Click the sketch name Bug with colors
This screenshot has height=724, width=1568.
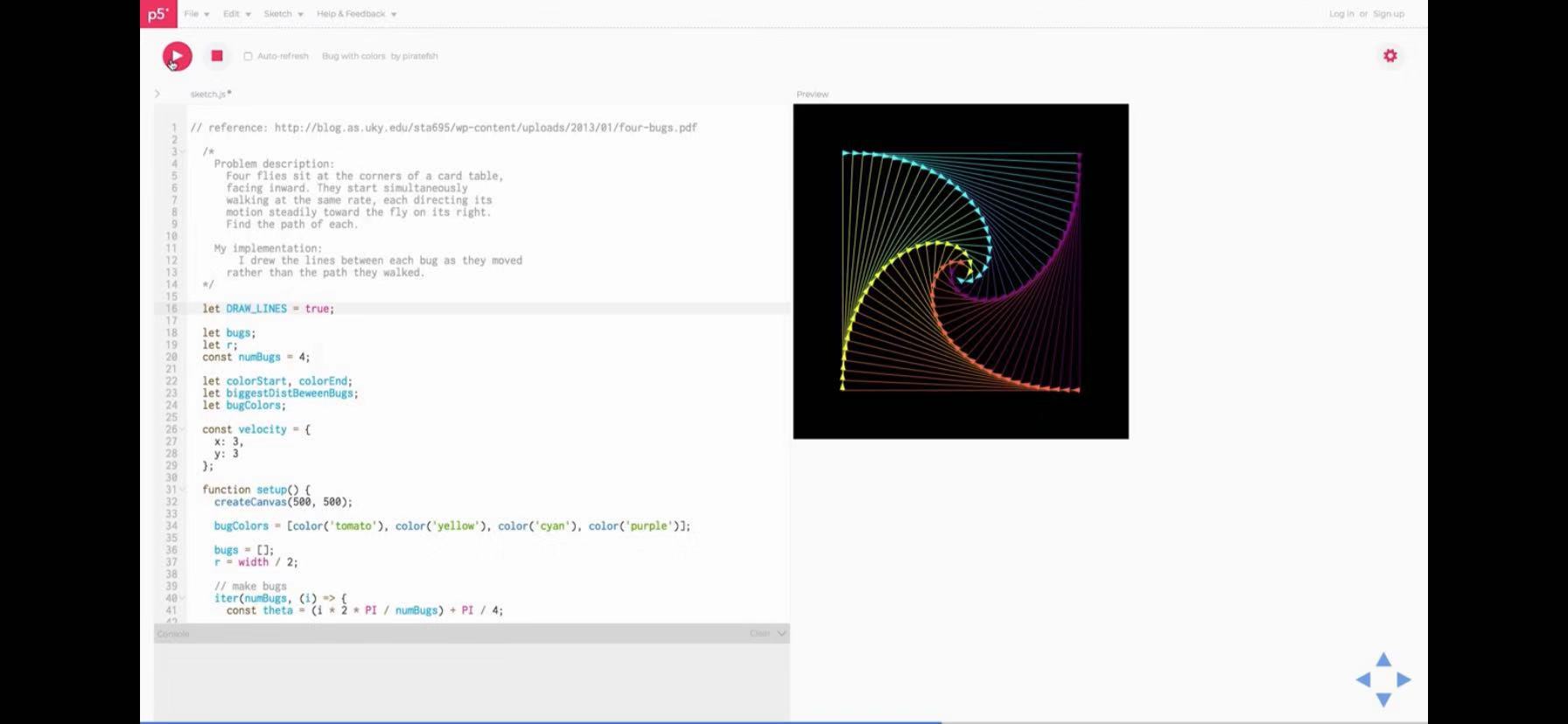[353, 56]
